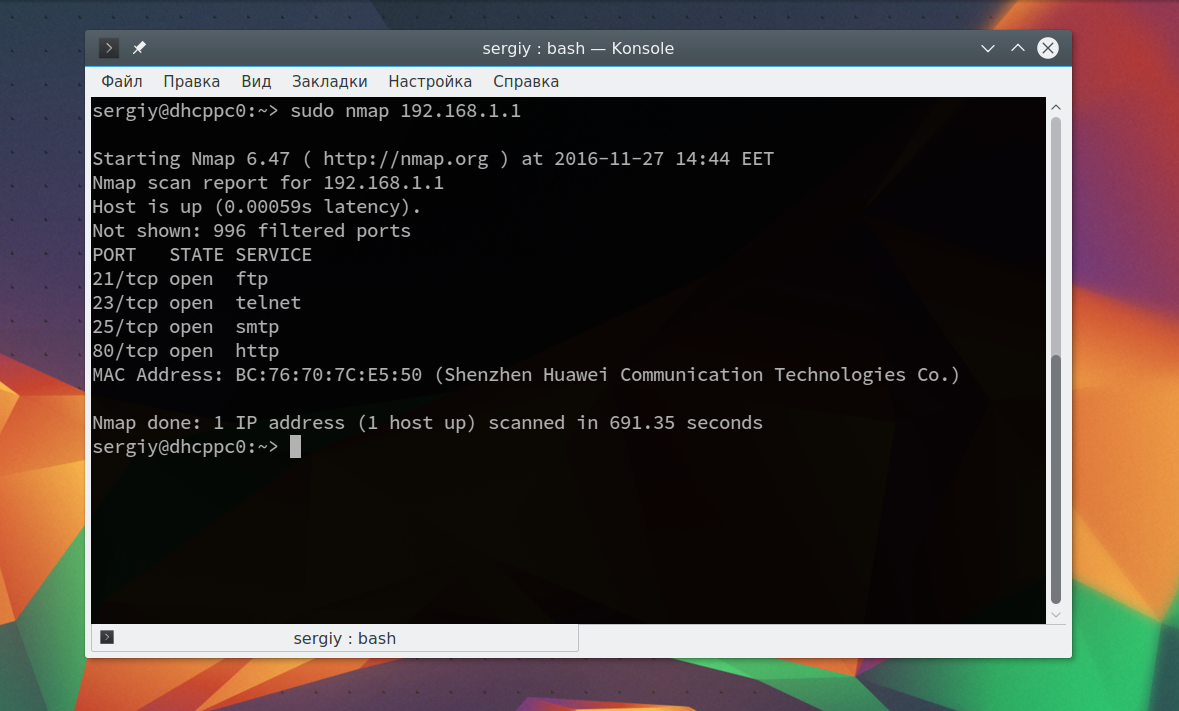Click the terminal icon in the tab bar
The width and height of the screenshot is (1179, 711).
(x=107, y=637)
